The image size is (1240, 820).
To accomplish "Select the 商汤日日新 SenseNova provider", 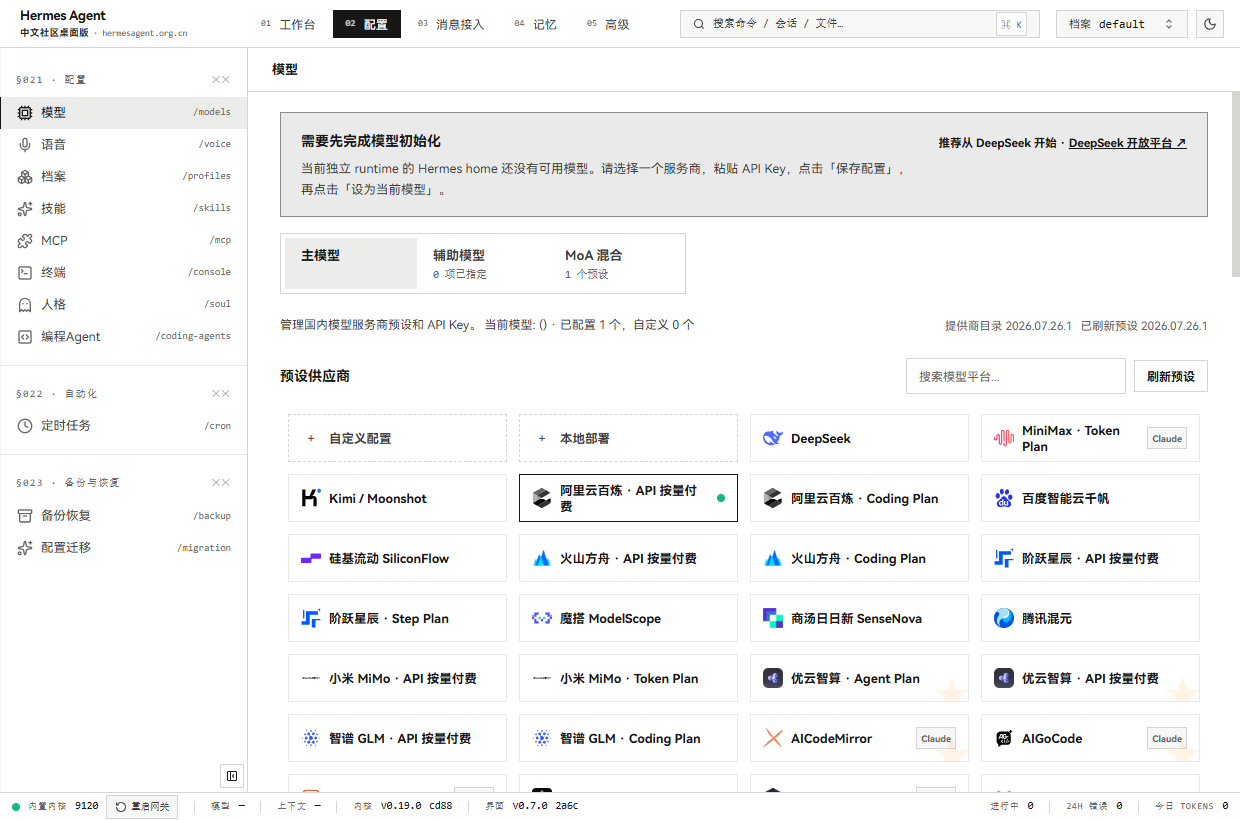I will click(859, 618).
